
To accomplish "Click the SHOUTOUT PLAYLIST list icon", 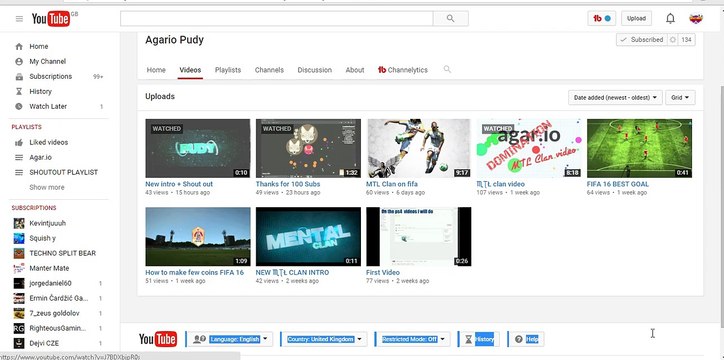I will click(19, 173).
